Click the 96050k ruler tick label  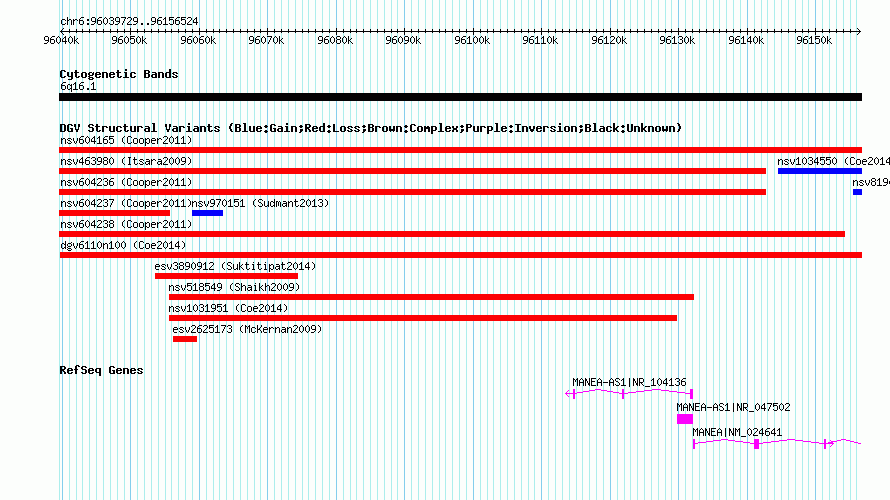click(129, 40)
